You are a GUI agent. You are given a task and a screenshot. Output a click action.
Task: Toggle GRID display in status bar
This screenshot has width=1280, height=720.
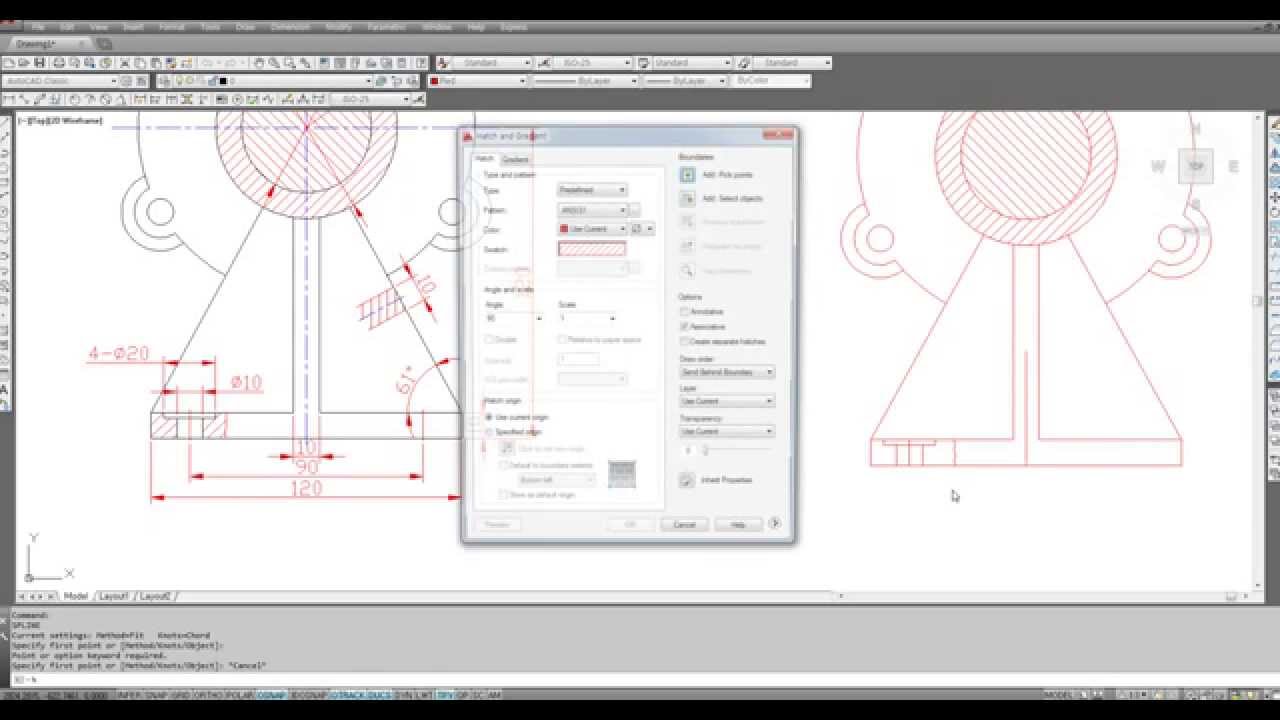180,695
